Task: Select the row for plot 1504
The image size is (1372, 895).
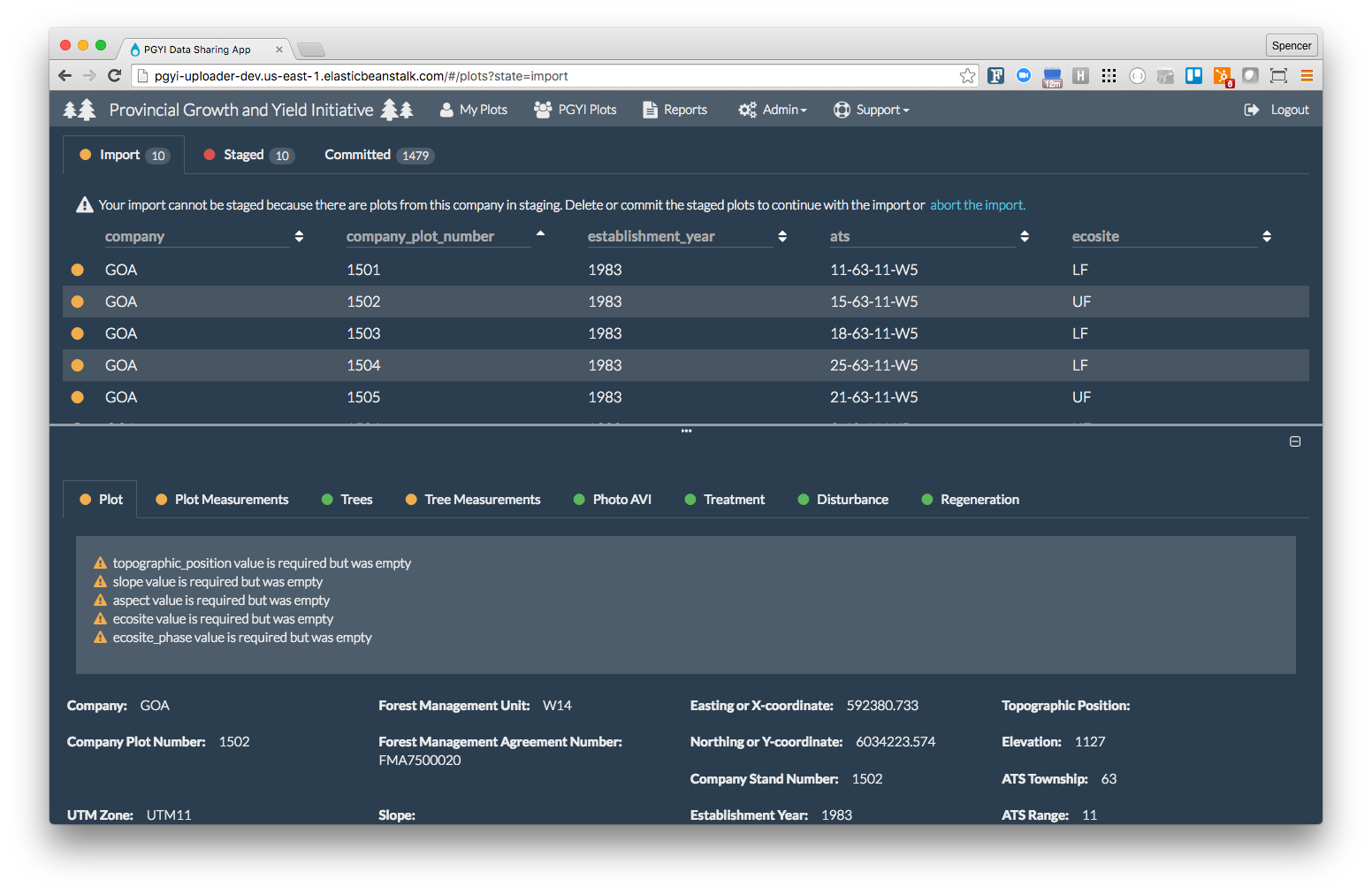Action: (x=686, y=365)
